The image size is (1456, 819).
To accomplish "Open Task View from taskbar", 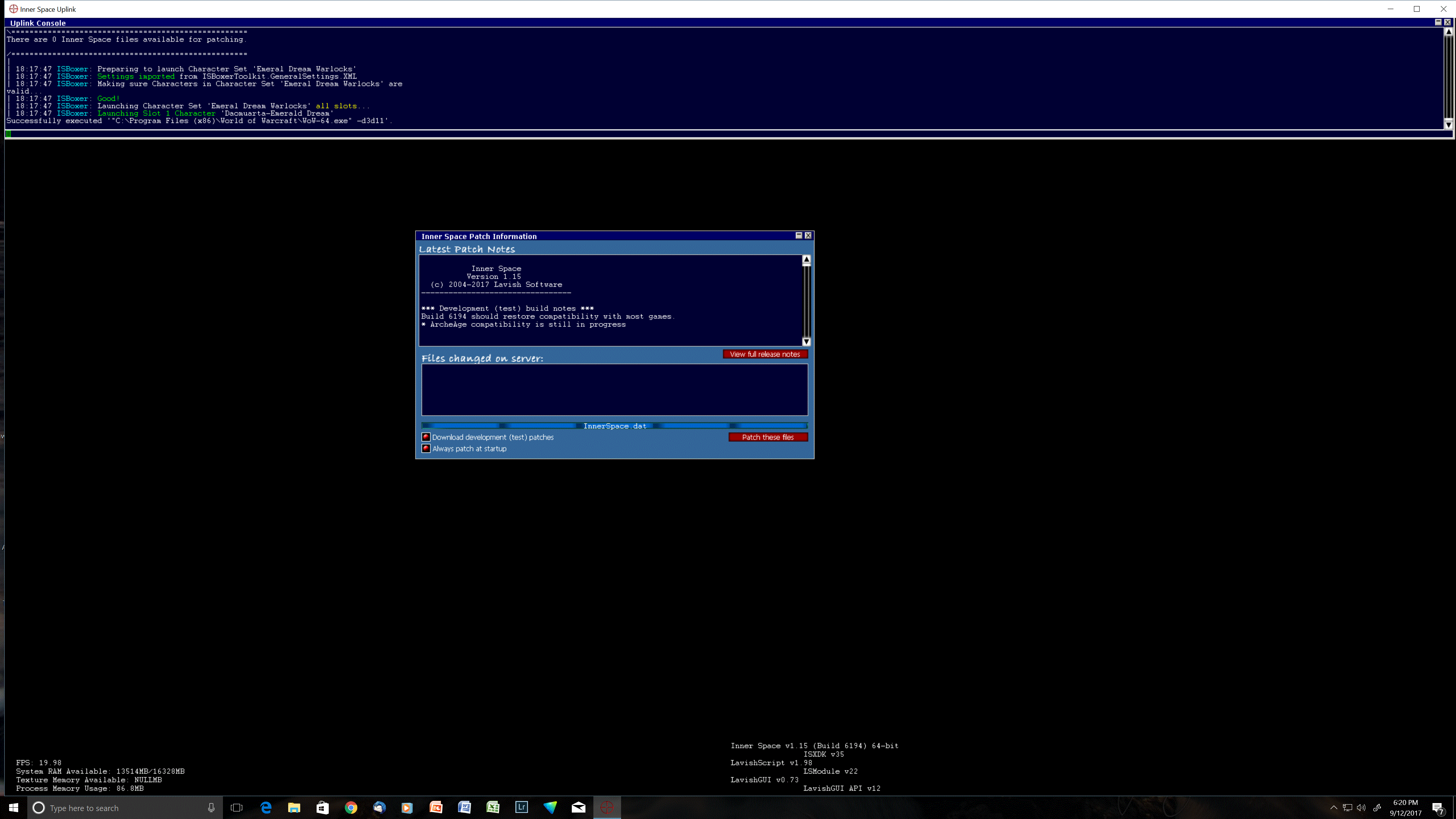I will [237, 808].
